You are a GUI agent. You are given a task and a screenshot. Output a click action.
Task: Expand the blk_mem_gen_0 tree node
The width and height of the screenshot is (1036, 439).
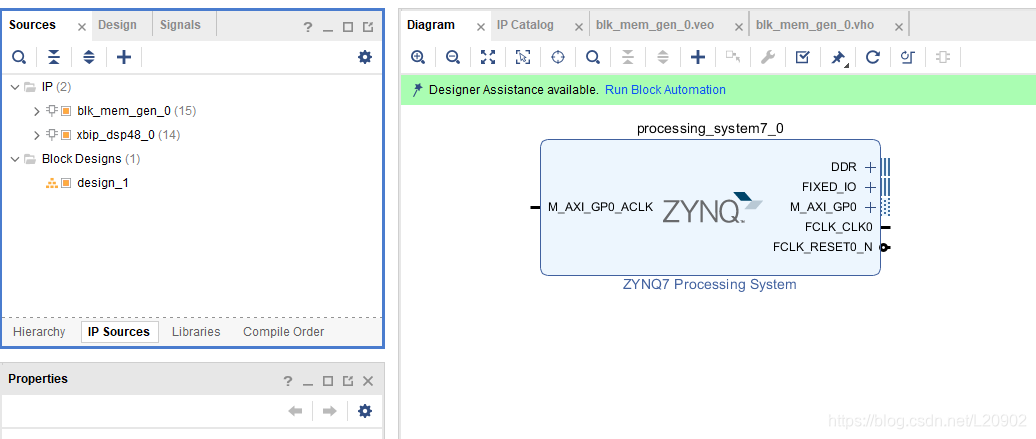click(37, 111)
